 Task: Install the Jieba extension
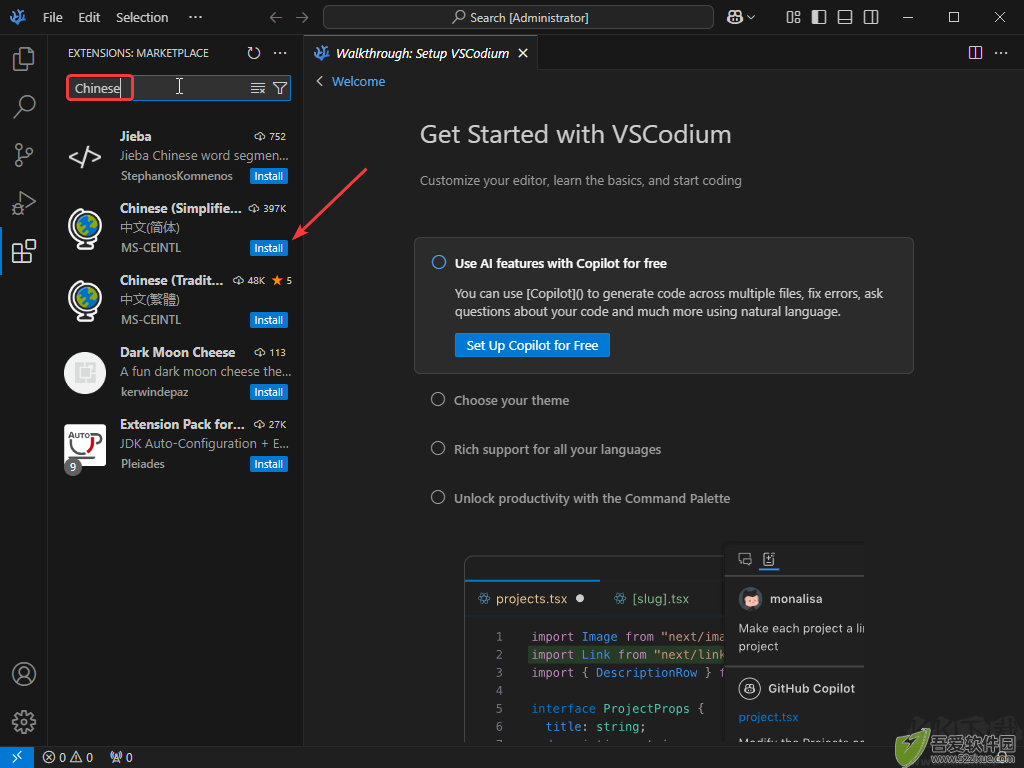[269, 176]
